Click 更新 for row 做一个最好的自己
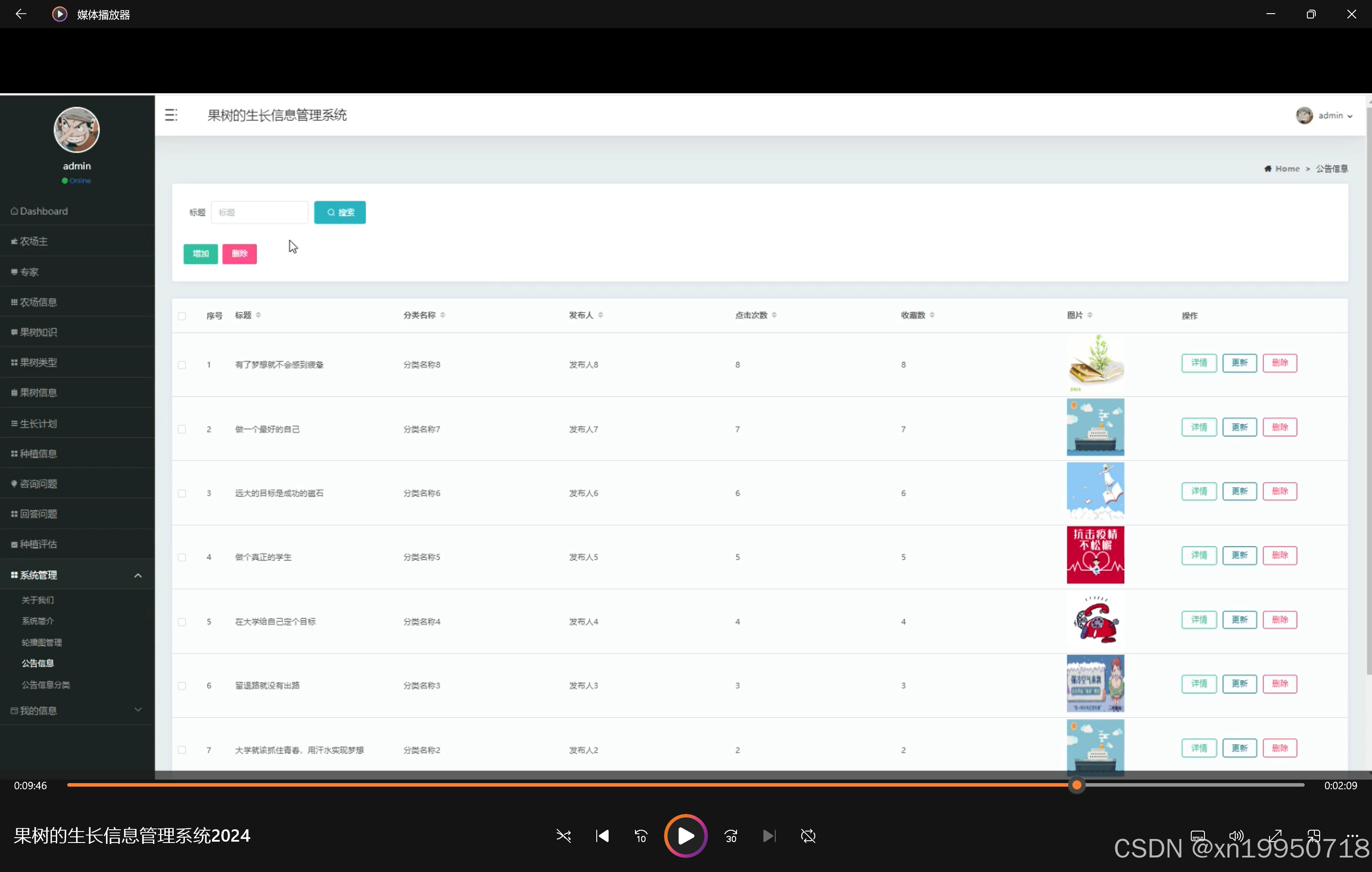Screen dimensions: 1372x872 1239,428
